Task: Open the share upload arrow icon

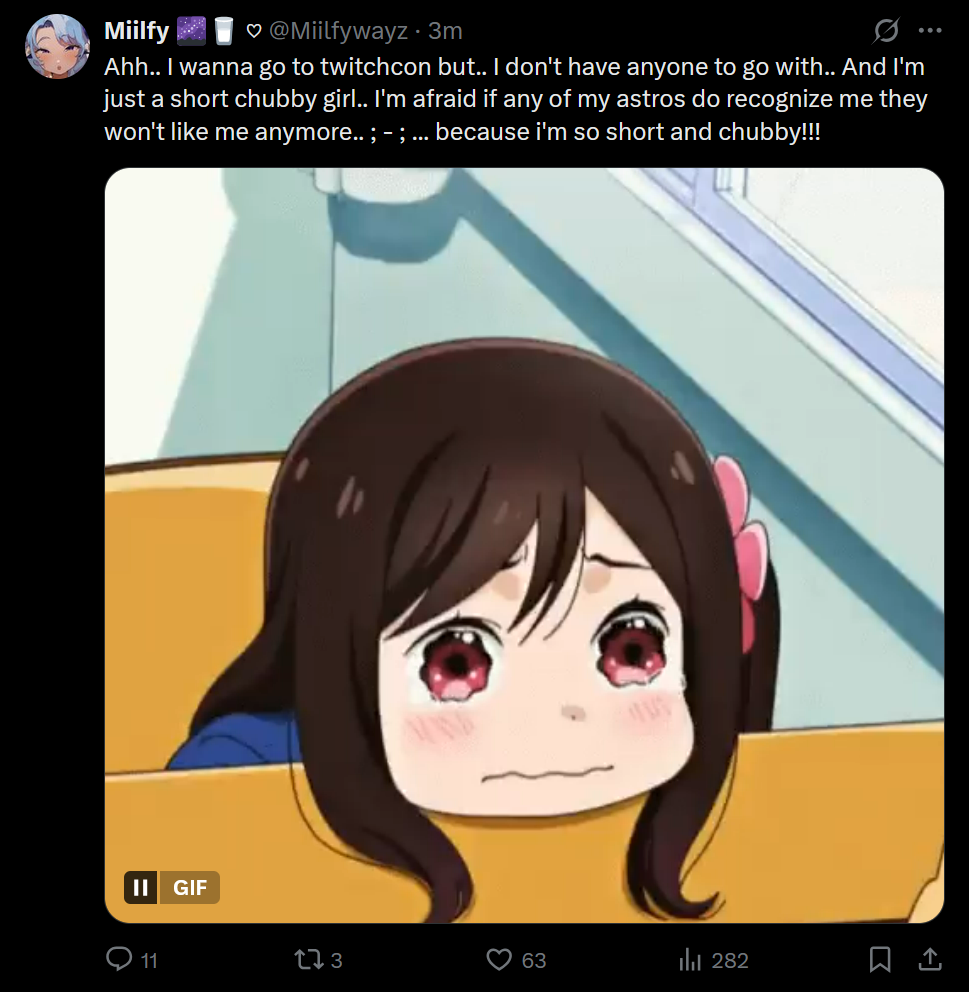Action: pos(929,958)
